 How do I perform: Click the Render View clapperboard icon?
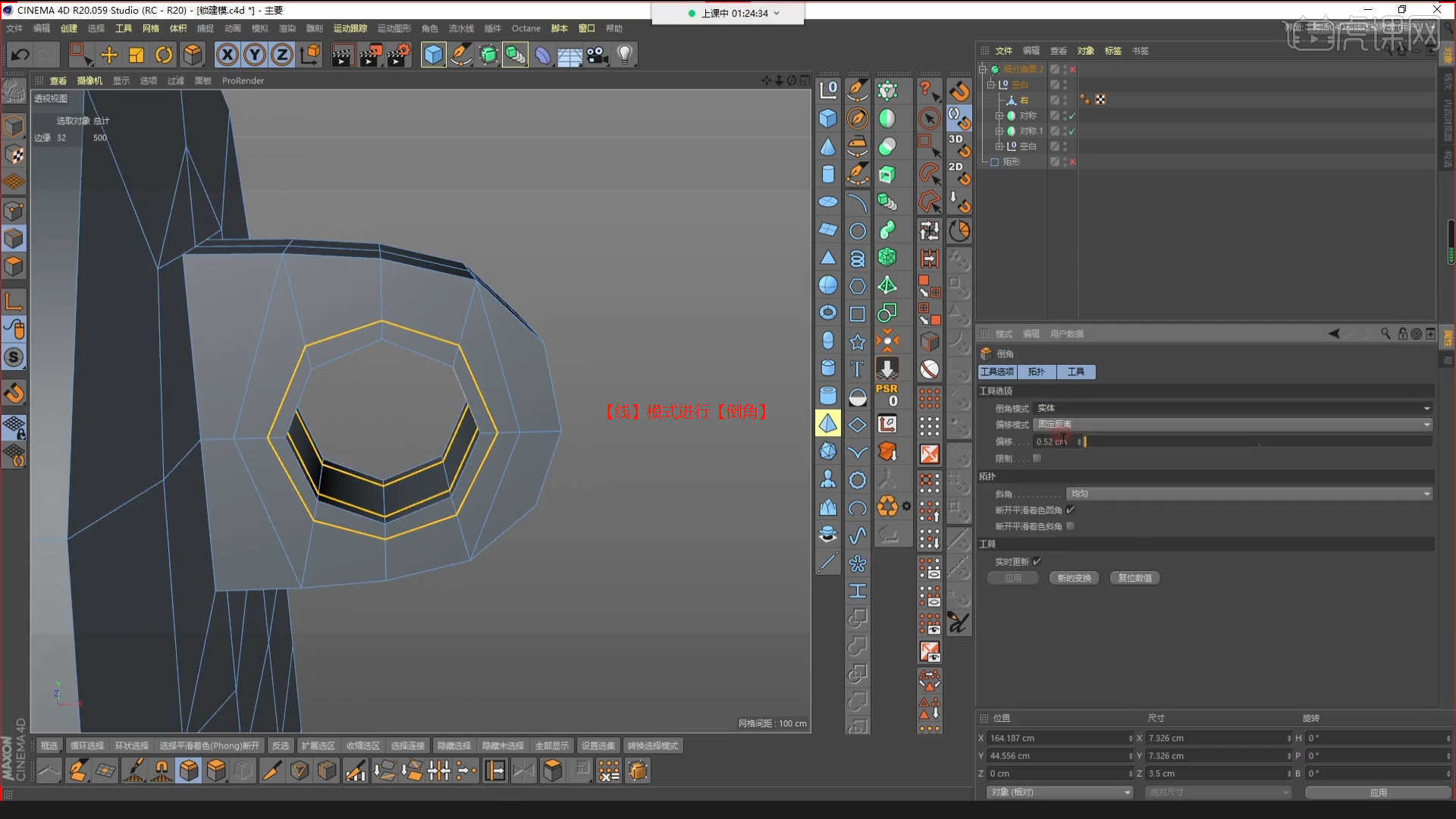(x=342, y=55)
